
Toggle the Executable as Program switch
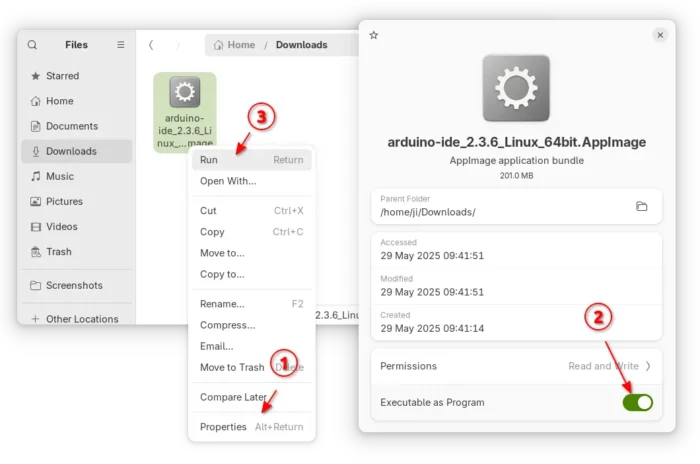click(638, 402)
